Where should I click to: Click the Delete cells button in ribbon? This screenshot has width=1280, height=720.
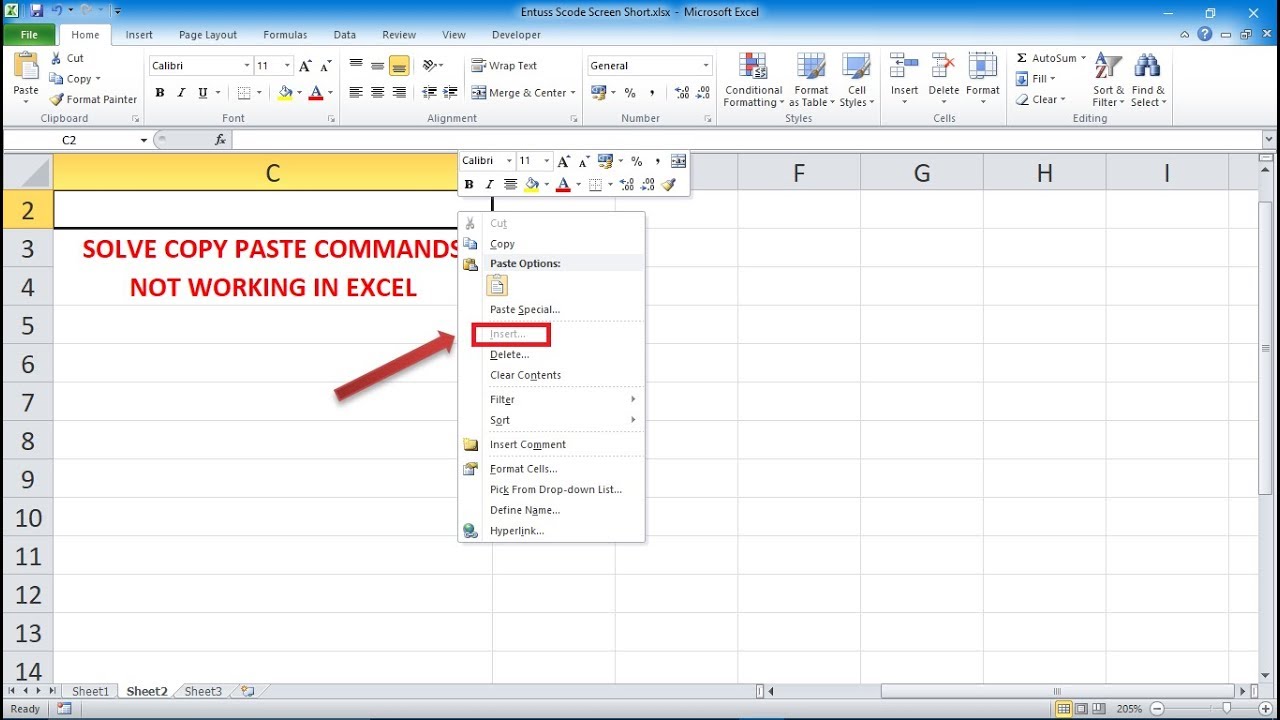click(943, 76)
